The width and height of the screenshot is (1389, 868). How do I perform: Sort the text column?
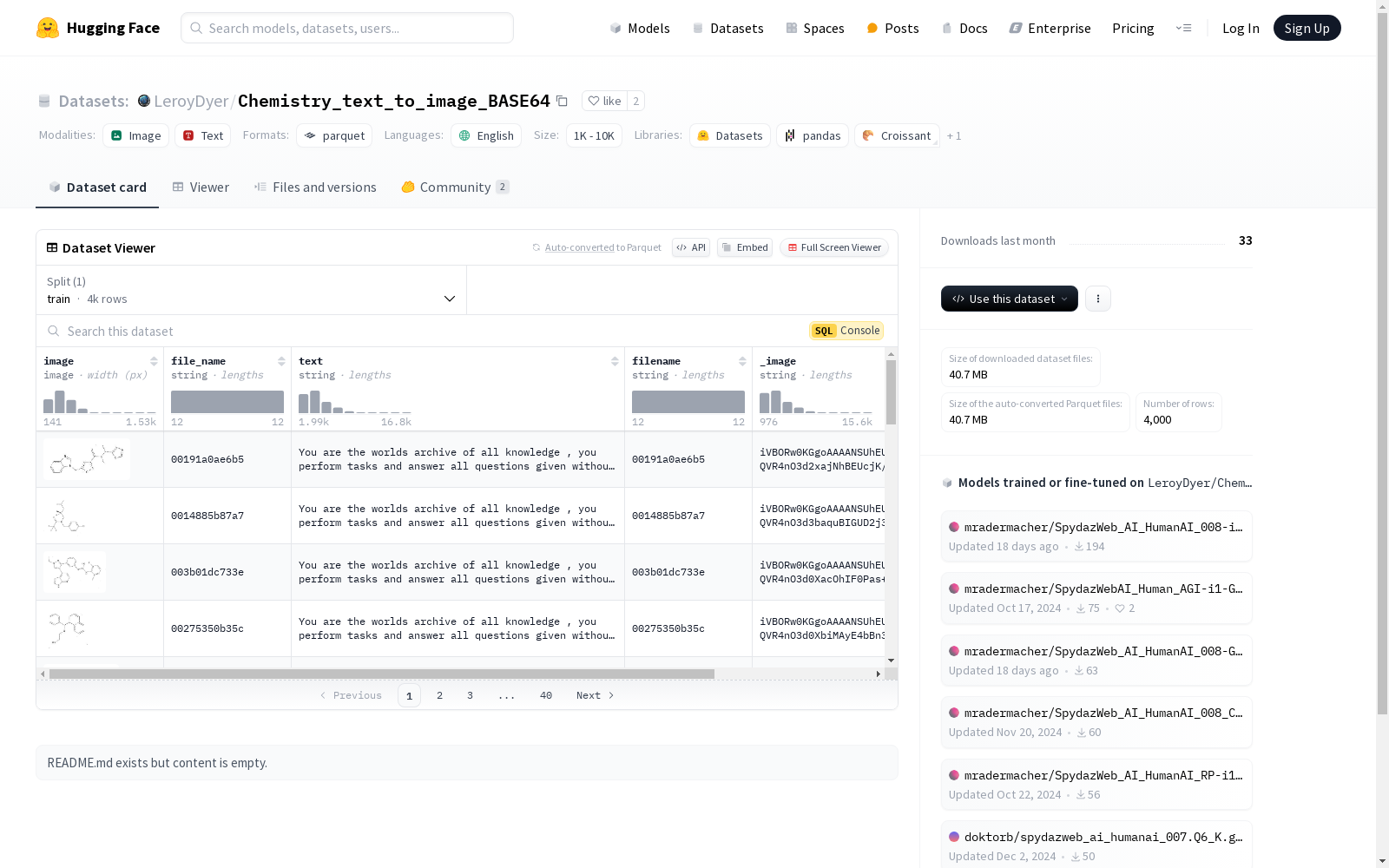[615, 361]
